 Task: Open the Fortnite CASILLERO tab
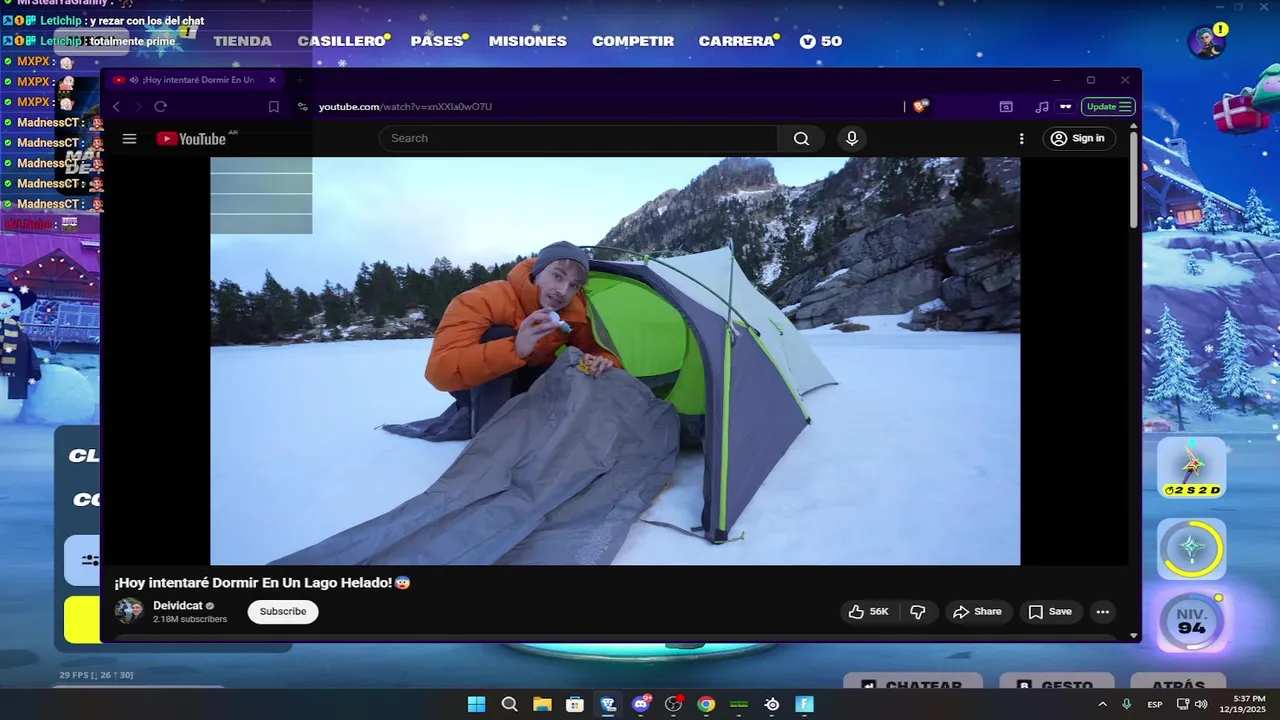pyautogui.click(x=342, y=41)
